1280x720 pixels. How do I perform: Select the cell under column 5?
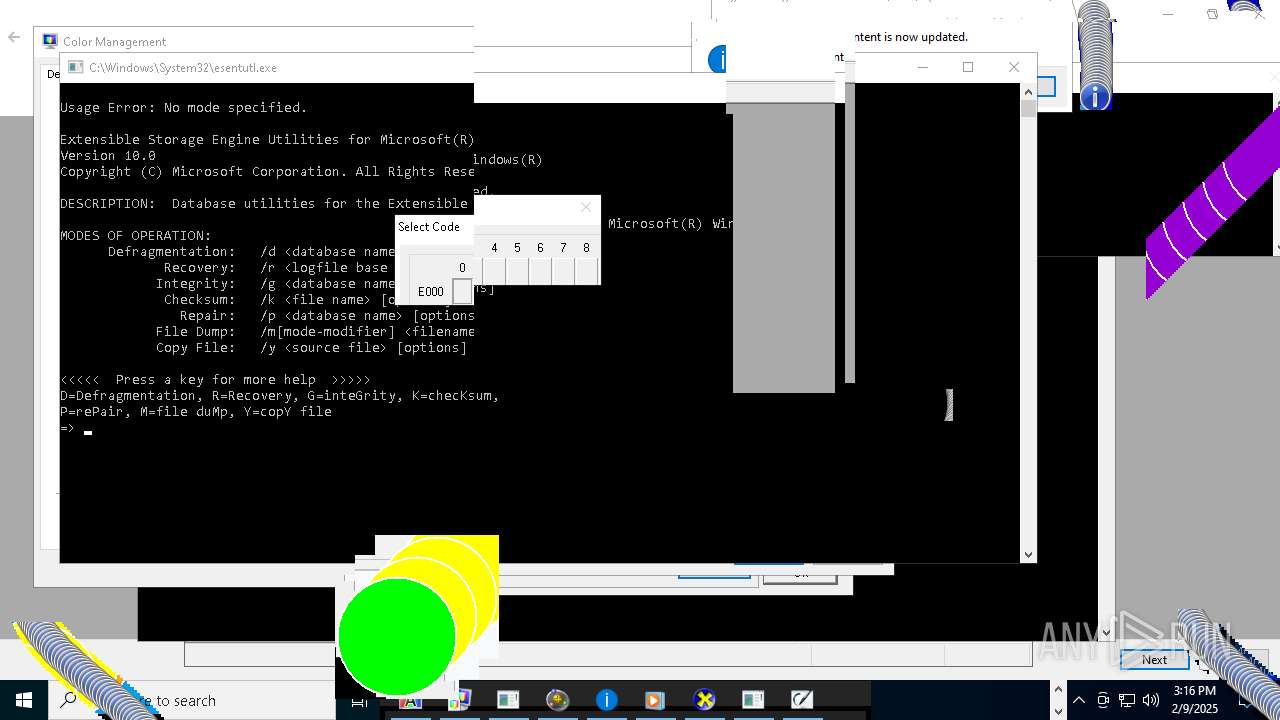(x=517, y=271)
